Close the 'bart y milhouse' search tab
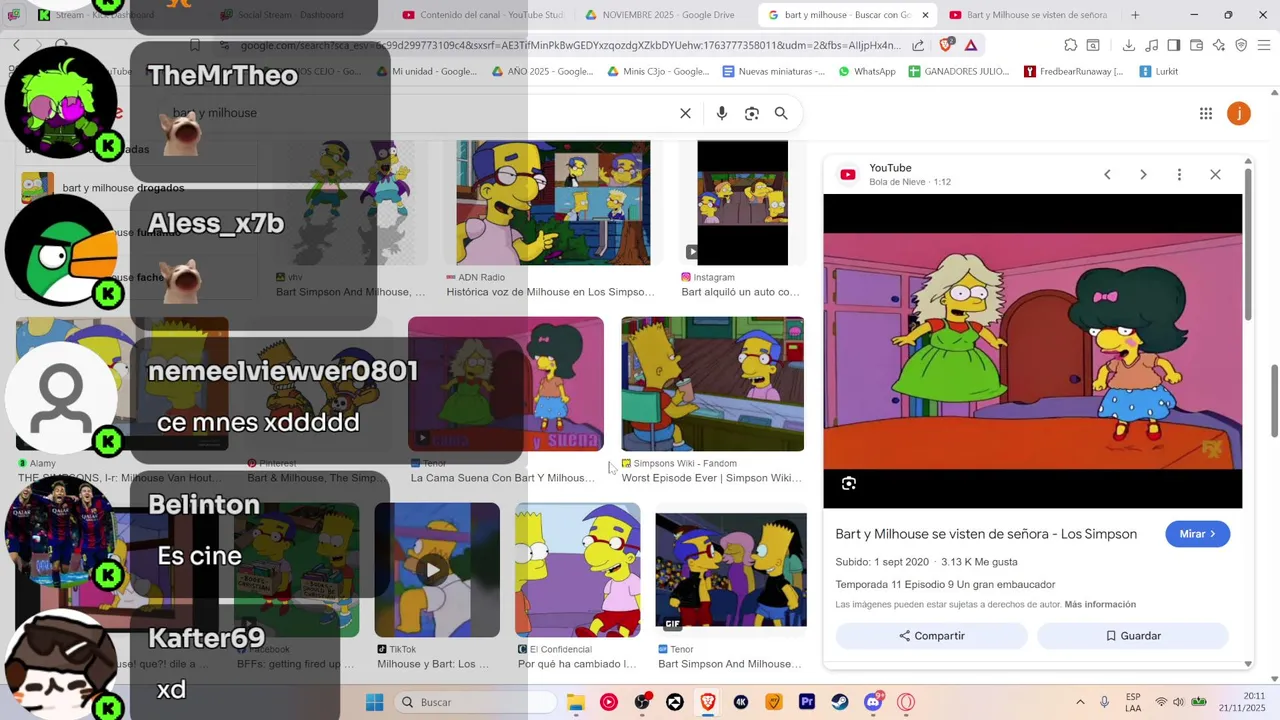This screenshot has width=1280, height=720. [x=925, y=15]
